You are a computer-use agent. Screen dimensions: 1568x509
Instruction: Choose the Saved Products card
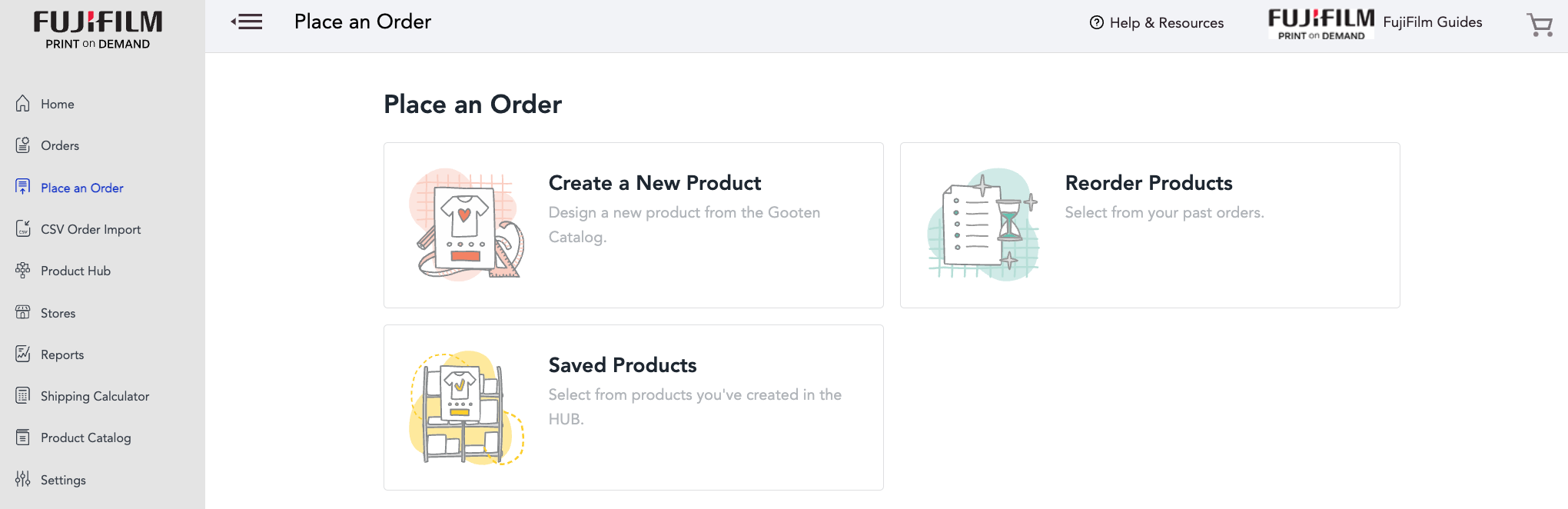(633, 408)
